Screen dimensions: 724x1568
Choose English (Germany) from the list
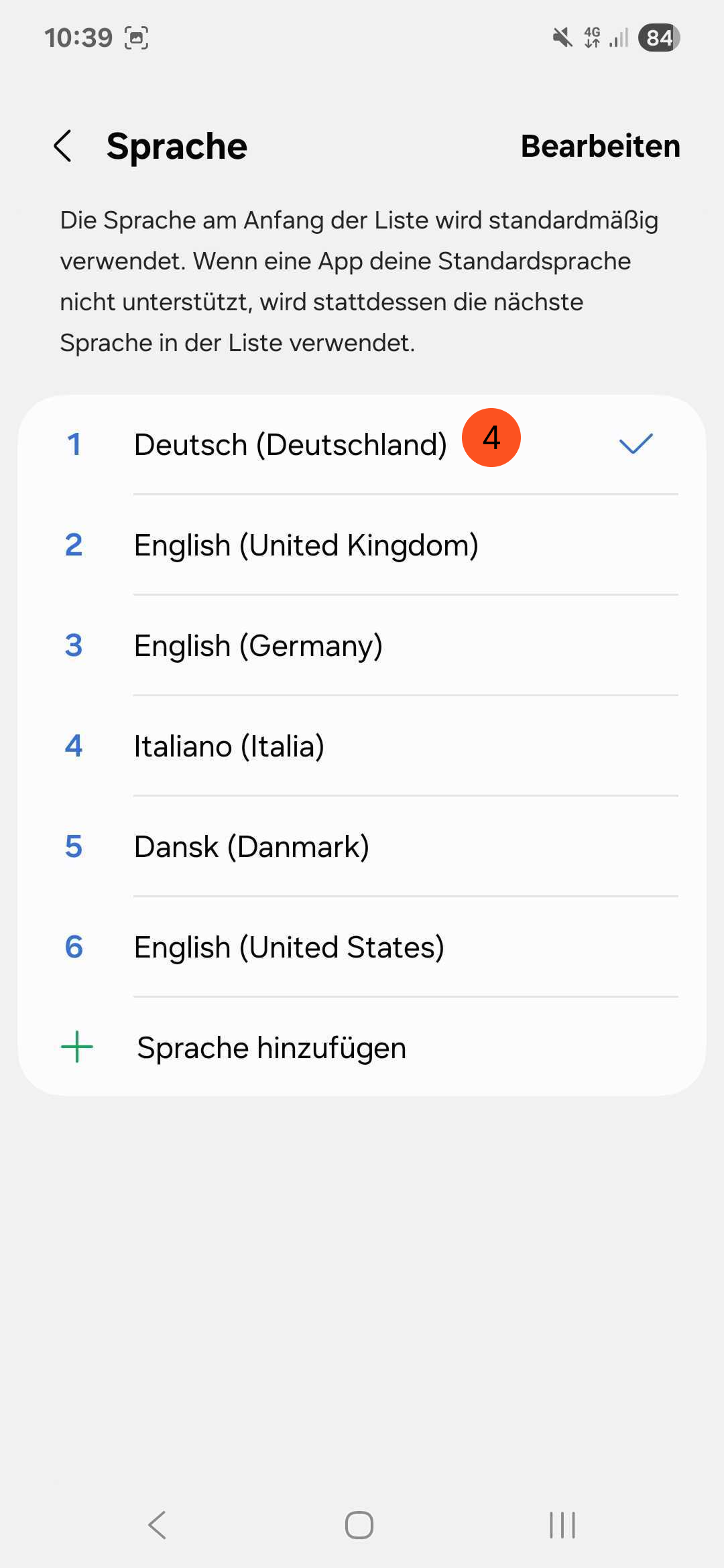[x=258, y=646]
